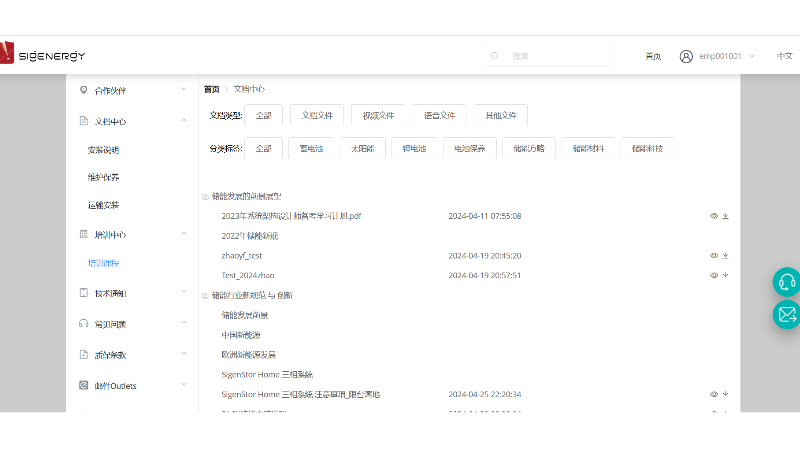Collapse the 文档中心 sidebar chevron
This screenshot has width=800, height=453.
184,120
